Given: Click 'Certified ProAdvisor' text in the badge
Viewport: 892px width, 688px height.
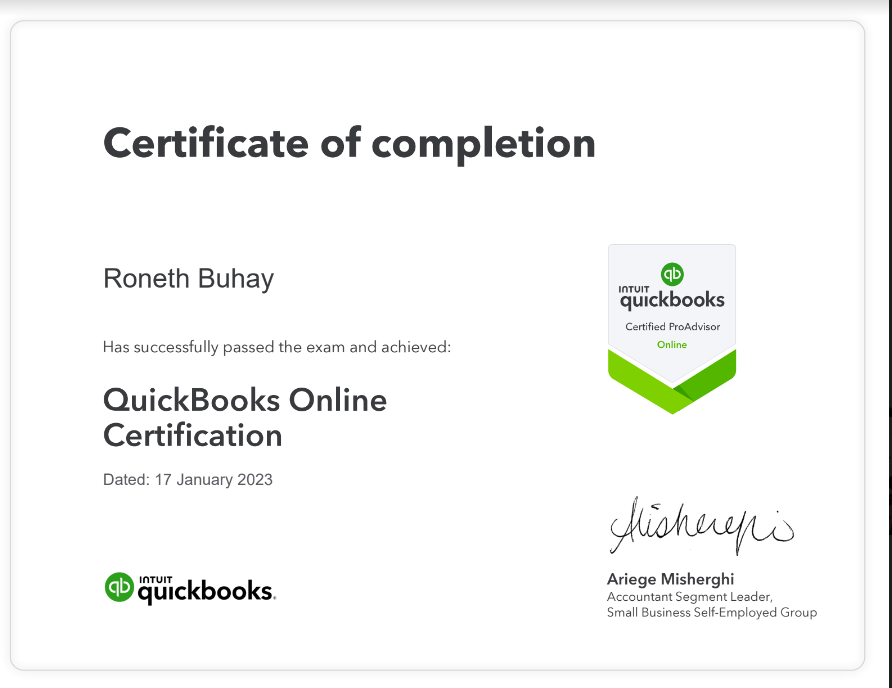Looking at the screenshot, I should point(672,327).
